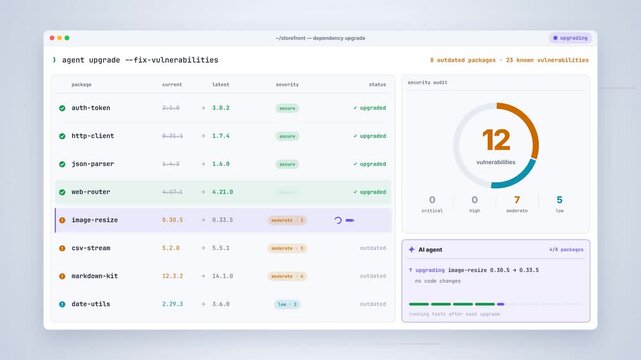641x360 pixels.
Task: Click the status column header
Action: point(377,85)
